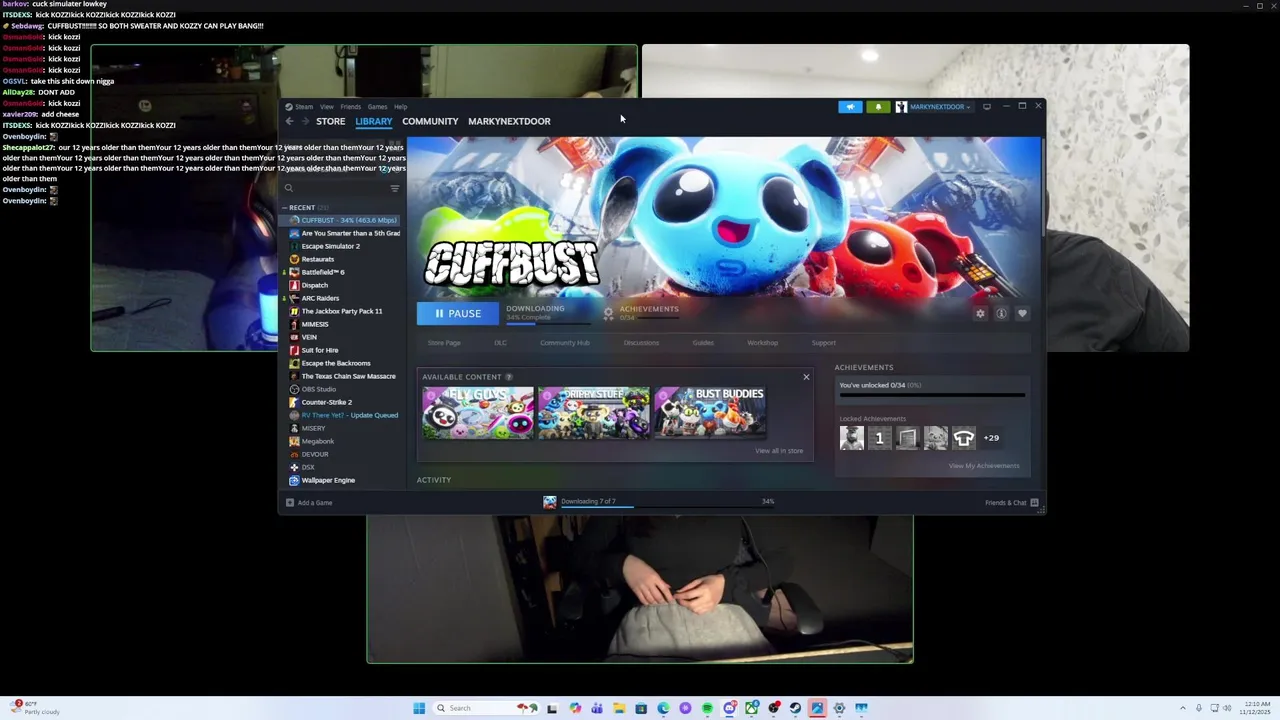The width and height of the screenshot is (1280, 720).
Task: Click the Windows taskbar Search box
Action: coord(487,708)
